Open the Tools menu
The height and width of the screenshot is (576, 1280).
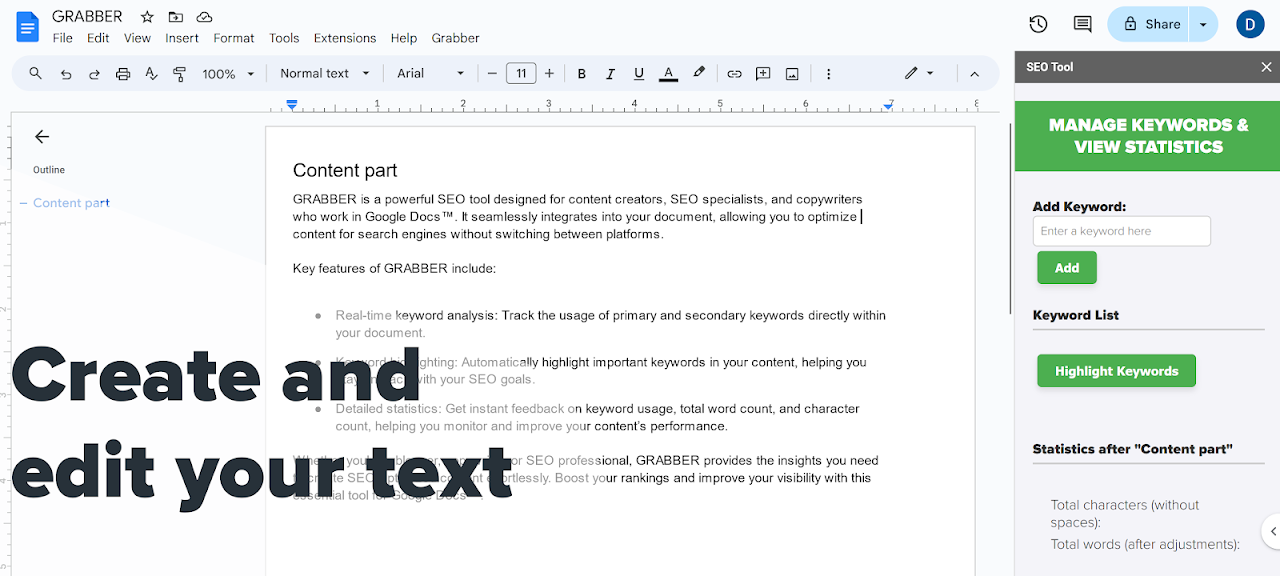(284, 38)
